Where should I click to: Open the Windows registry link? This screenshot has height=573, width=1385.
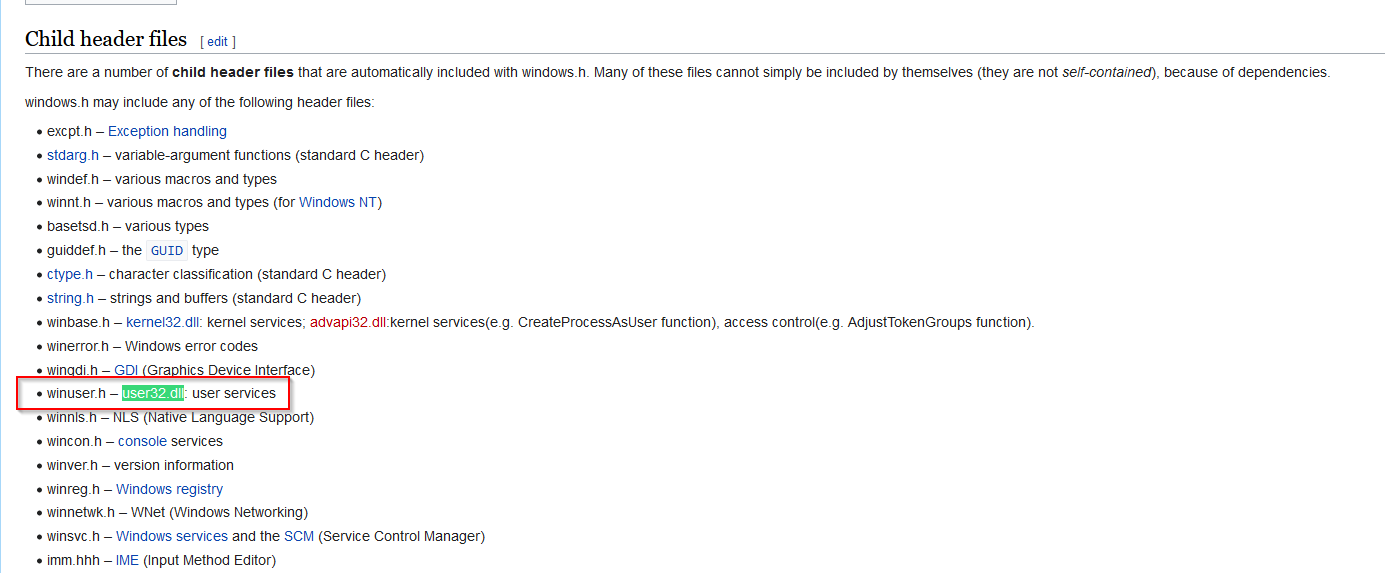tap(169, 489)
